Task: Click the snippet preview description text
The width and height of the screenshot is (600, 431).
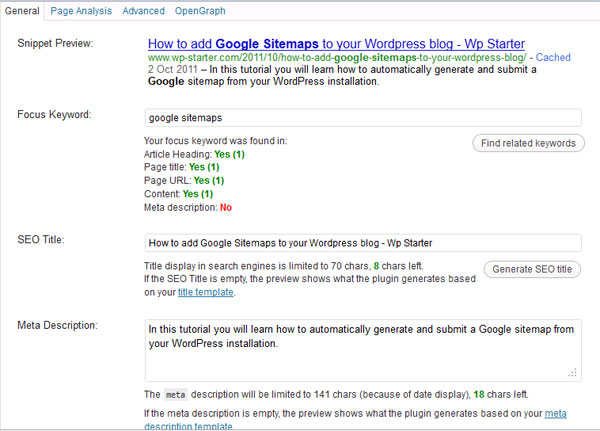Action: point(340,77)
